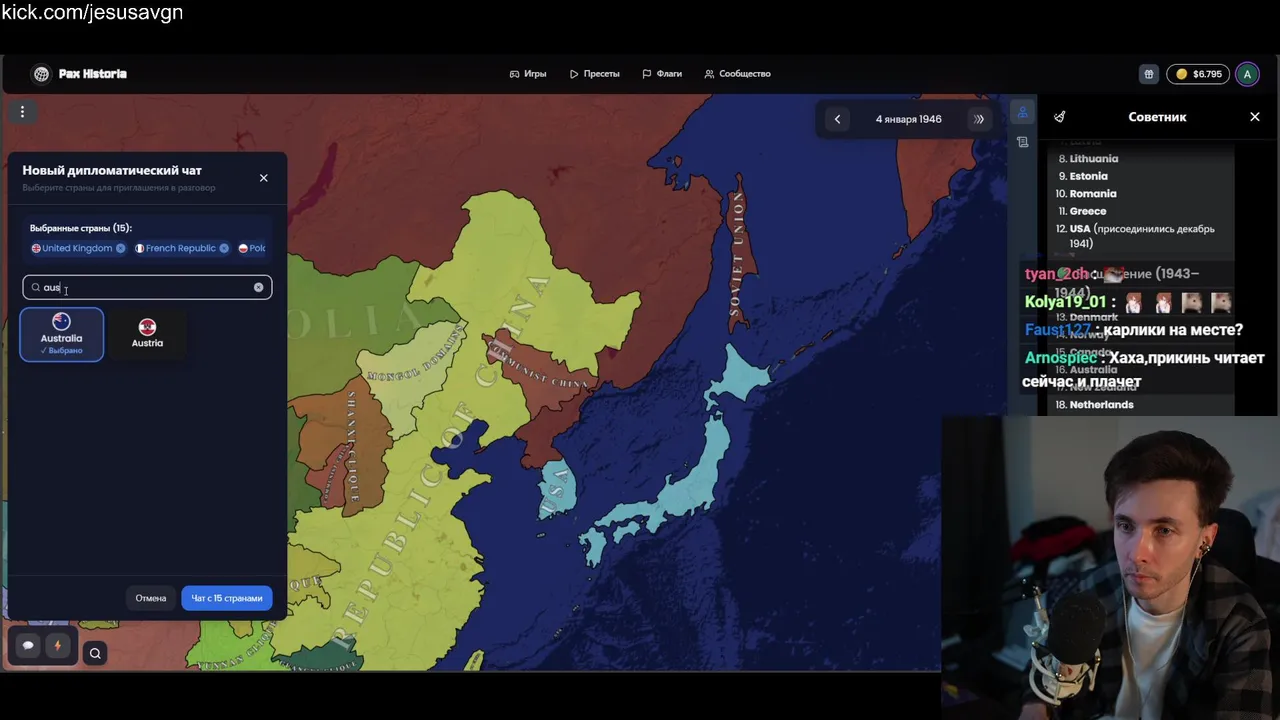
Task: Open the map search magnifier
Action: [95, 653]
